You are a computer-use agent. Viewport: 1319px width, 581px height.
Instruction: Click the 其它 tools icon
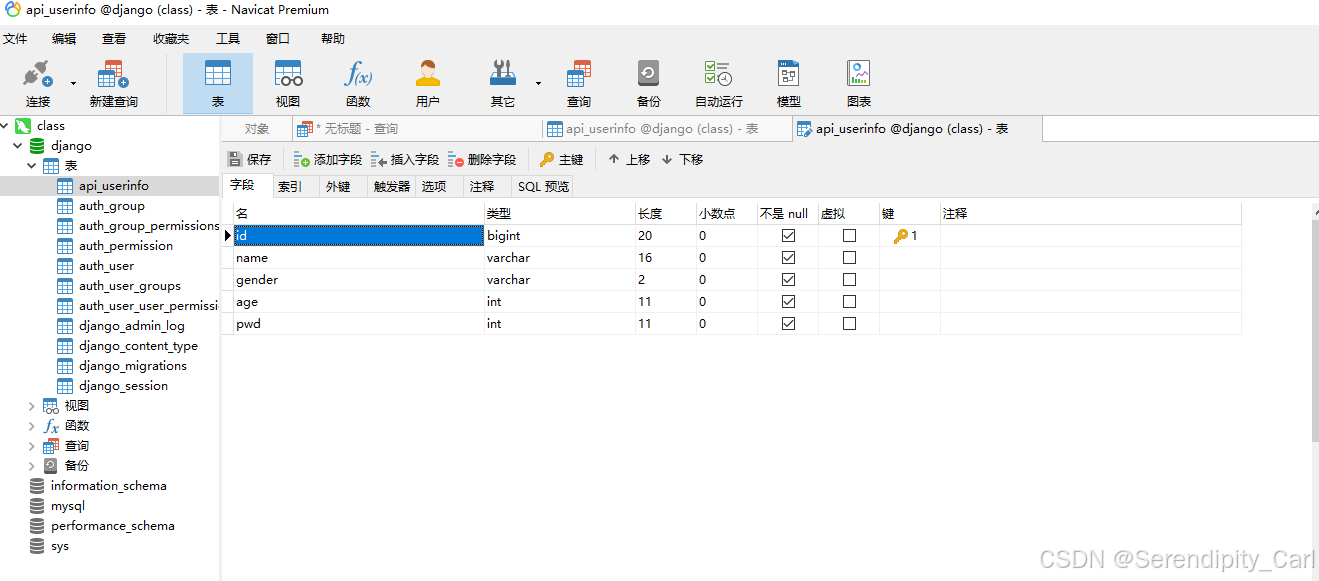[x=502, y=74]
